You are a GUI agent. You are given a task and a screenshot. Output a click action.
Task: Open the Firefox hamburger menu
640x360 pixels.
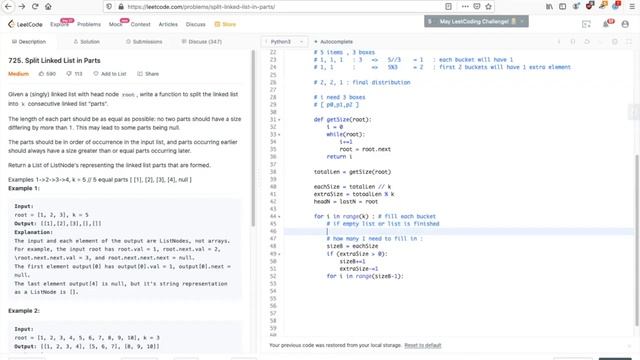632,7
